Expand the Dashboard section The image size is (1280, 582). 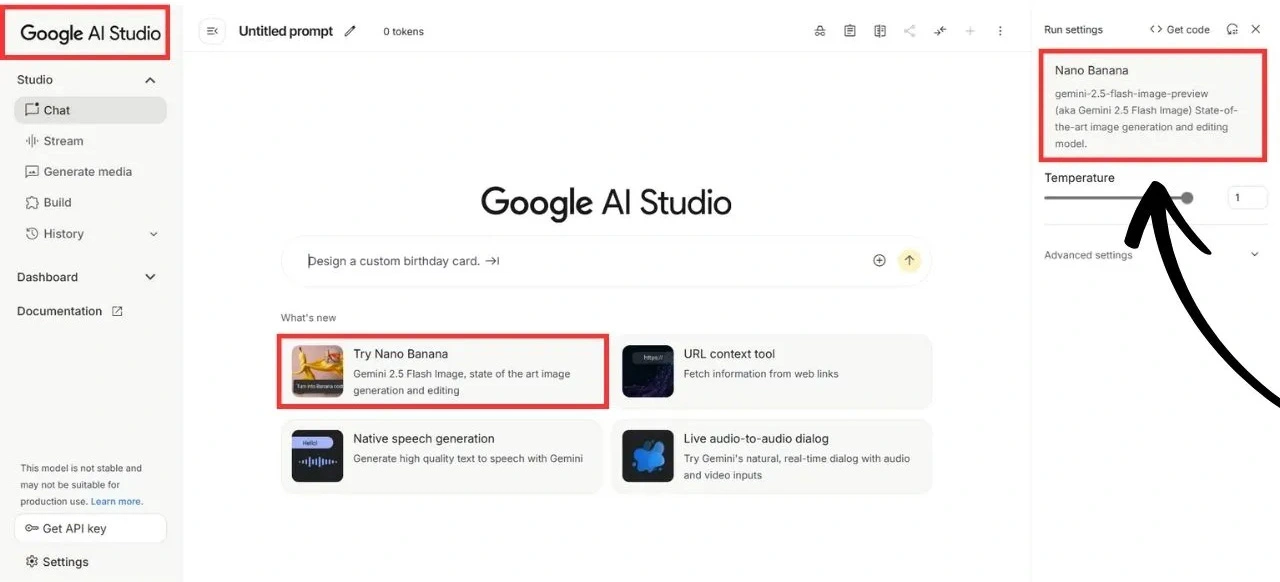coord(150,277)
